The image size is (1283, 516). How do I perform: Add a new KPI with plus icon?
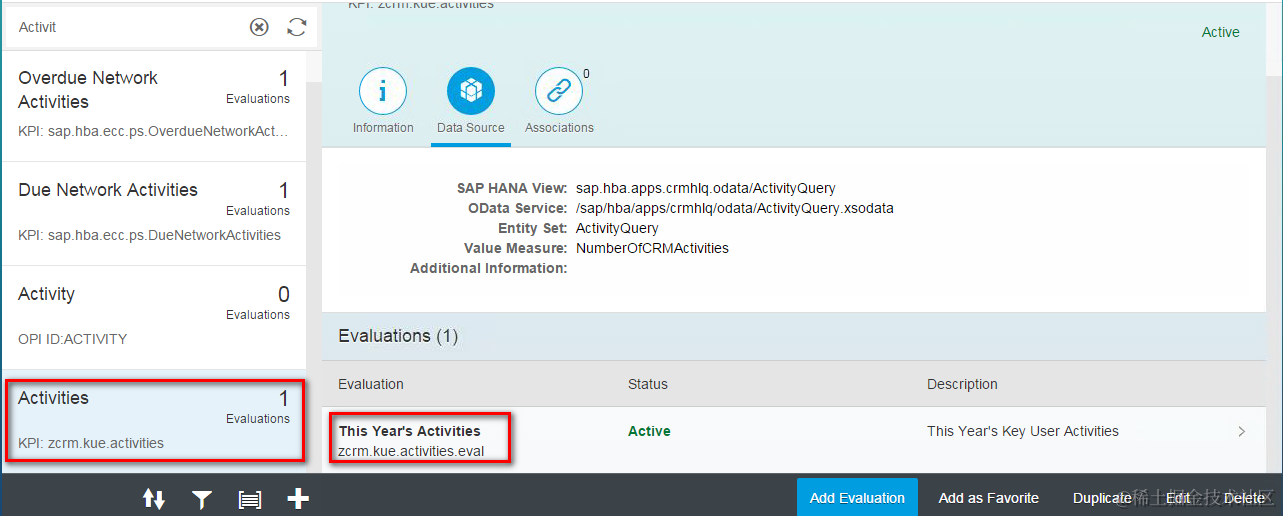(298, 498)
